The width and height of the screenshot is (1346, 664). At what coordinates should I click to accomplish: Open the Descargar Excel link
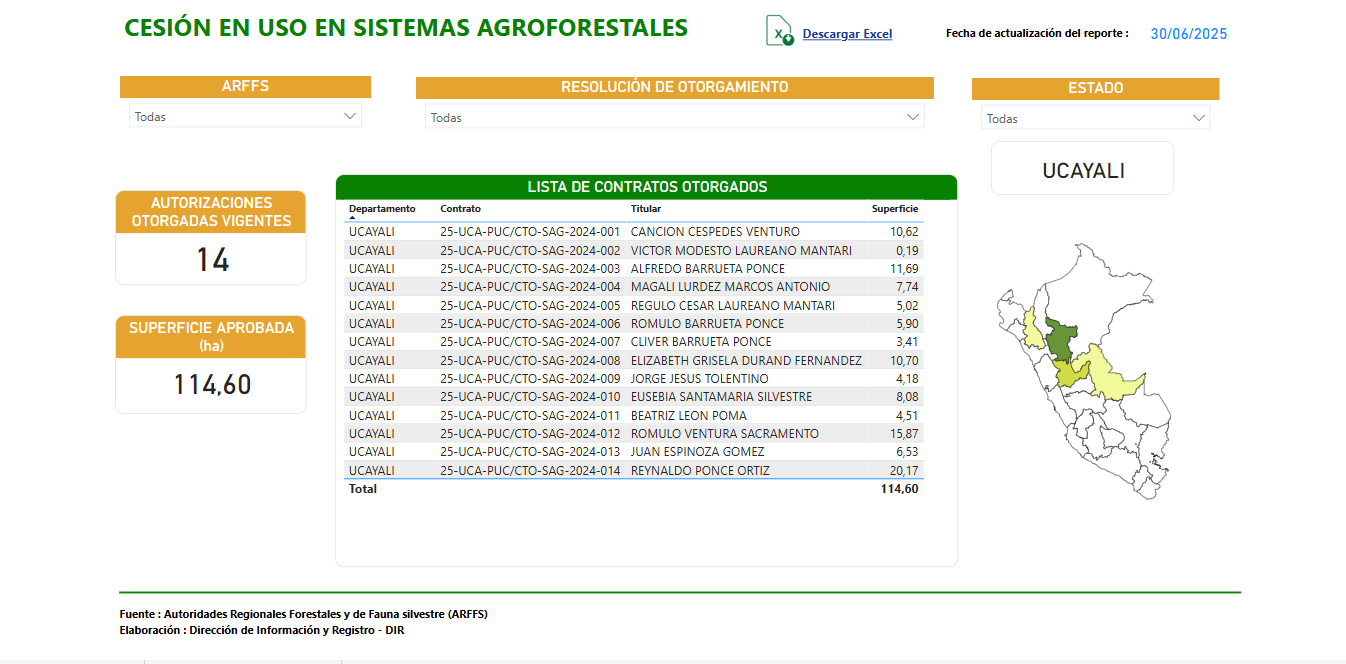click(x=847, y=34)
